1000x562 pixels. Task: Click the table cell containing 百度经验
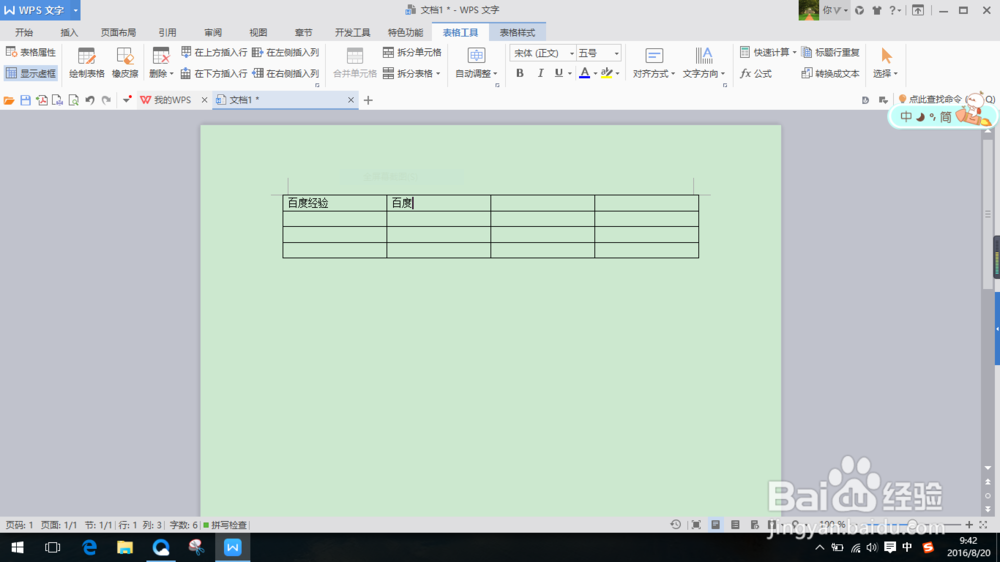tap(334, 203)
